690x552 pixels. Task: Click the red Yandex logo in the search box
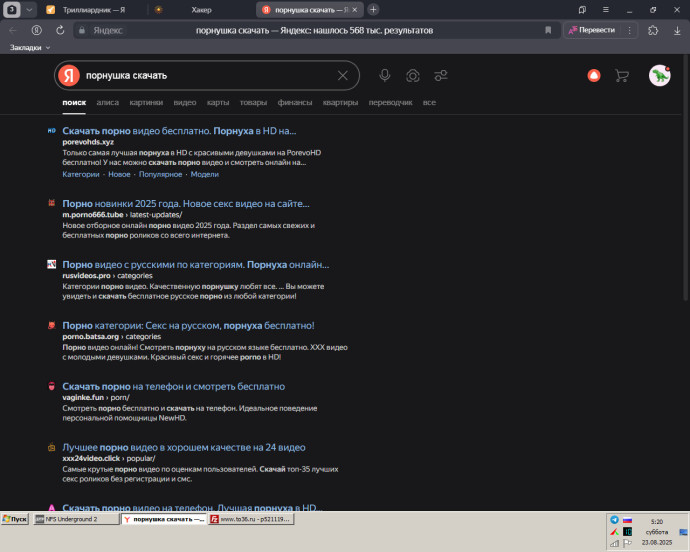pos(69,75)
